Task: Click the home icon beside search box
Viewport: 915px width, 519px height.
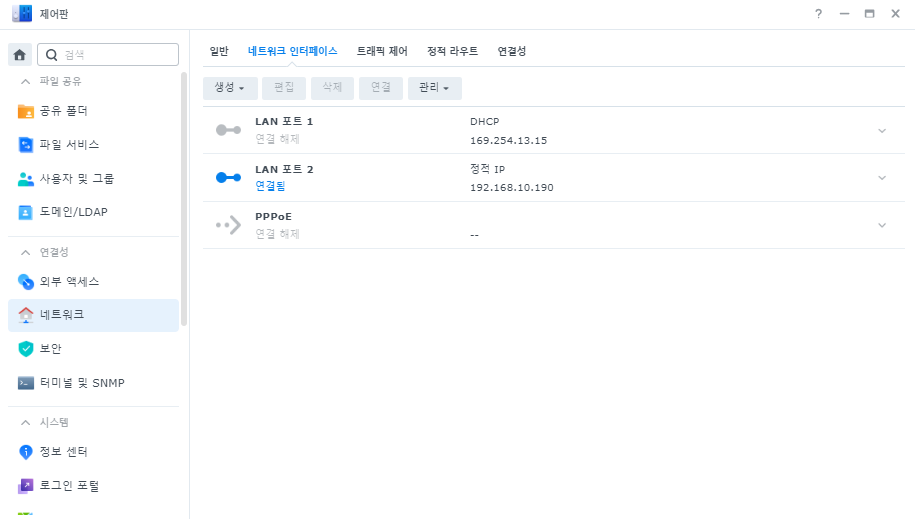Action: point(19,55)
